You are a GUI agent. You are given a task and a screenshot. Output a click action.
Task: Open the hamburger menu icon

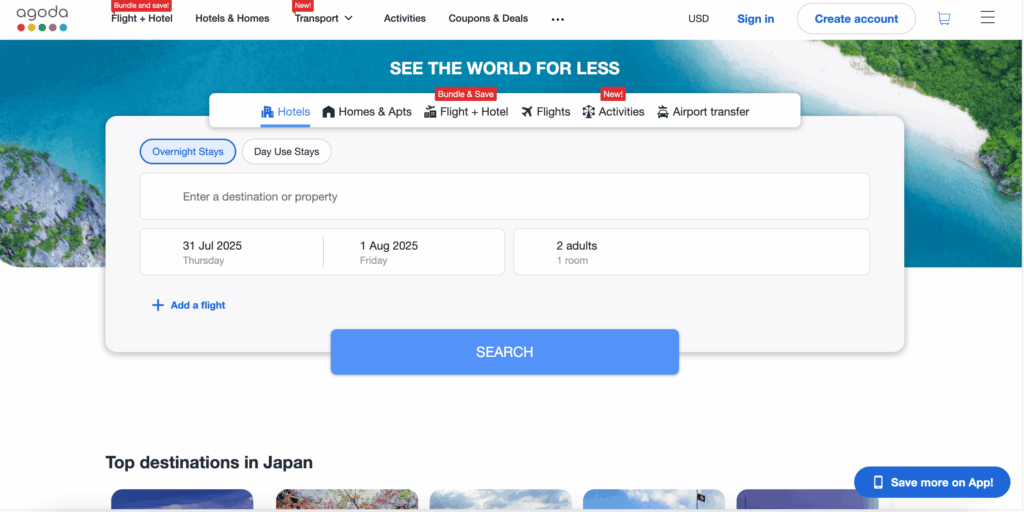coord(987,18)
